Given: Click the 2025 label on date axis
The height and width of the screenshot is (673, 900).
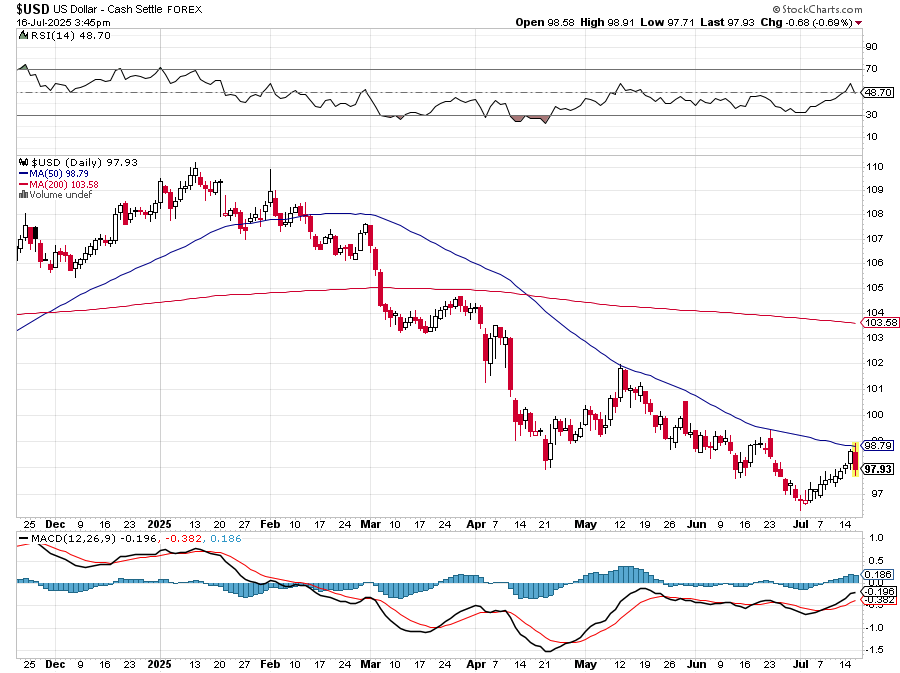Looking at the screenshot, I should point(159,524).
